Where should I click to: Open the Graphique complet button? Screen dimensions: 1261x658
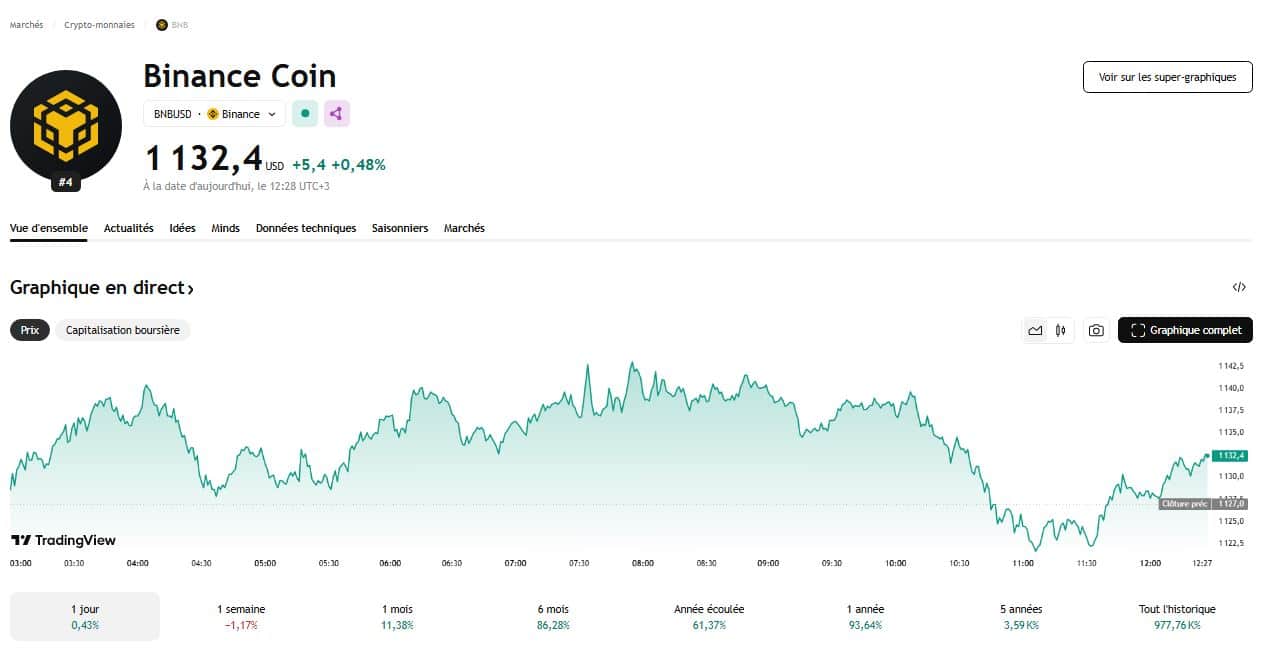(1185, 330)
